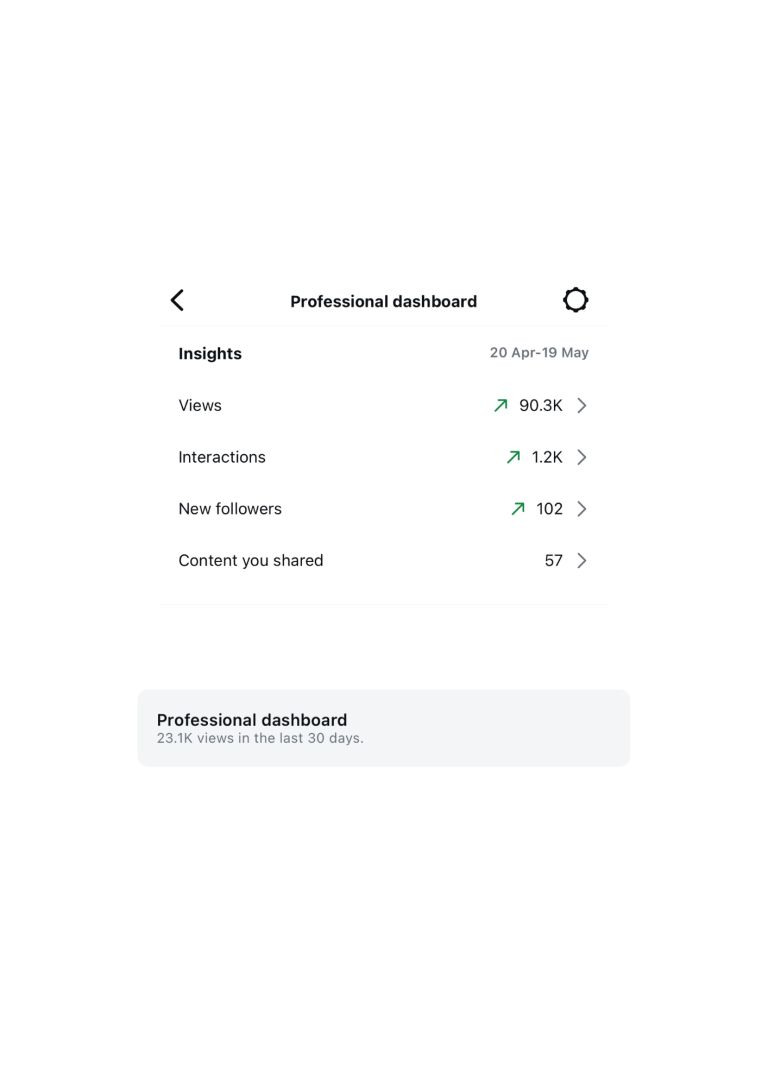Open the settings gear icon
Screen dimensions: 768x1086
pos(575,300)
